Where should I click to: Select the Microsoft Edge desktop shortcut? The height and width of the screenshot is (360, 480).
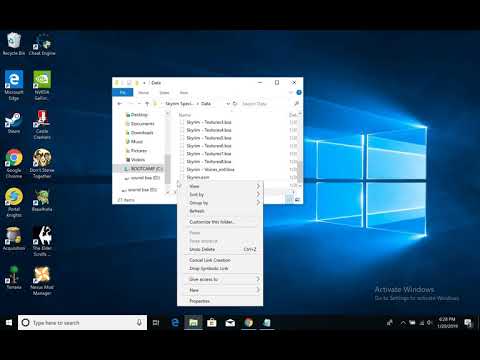pos(14,85)
